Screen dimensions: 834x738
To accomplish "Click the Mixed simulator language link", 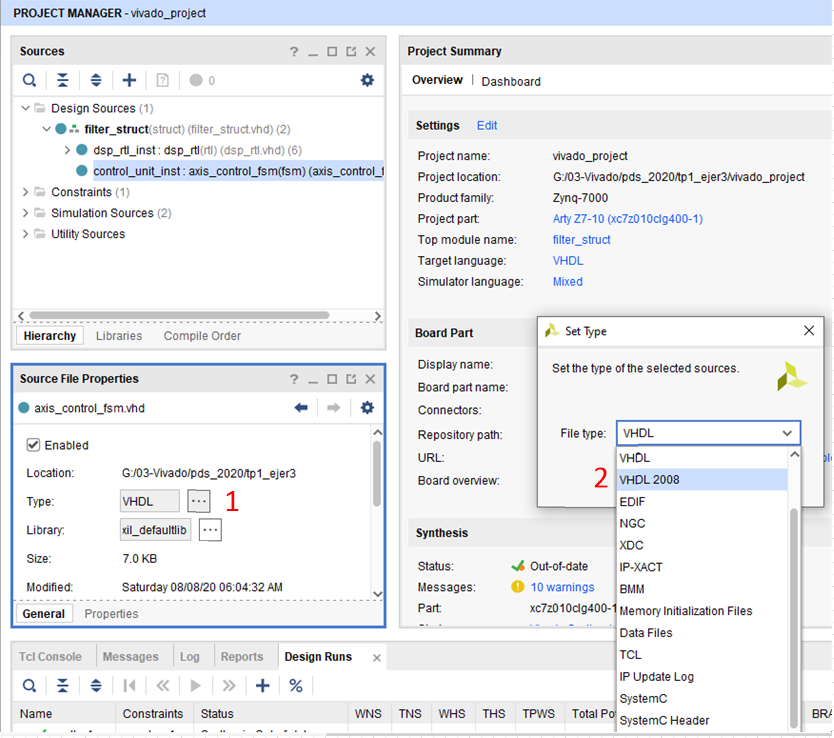I will click(x=568, y=281).
